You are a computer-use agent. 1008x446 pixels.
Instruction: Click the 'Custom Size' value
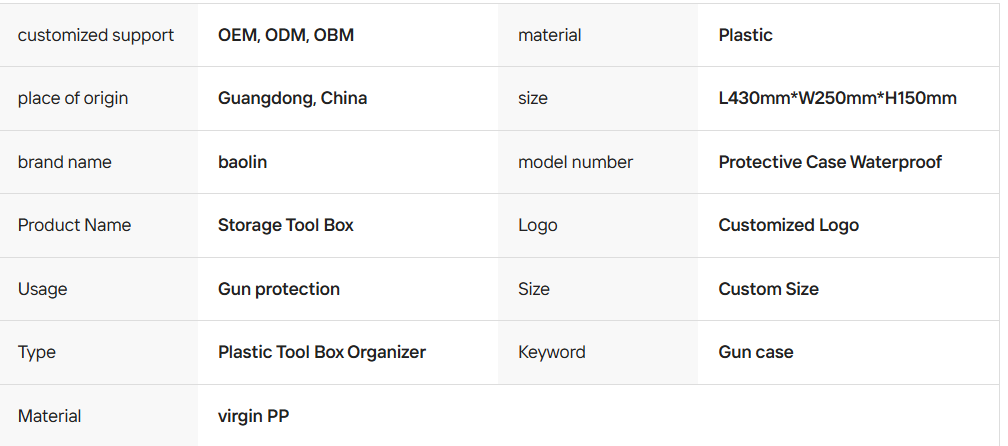point(769,289)
